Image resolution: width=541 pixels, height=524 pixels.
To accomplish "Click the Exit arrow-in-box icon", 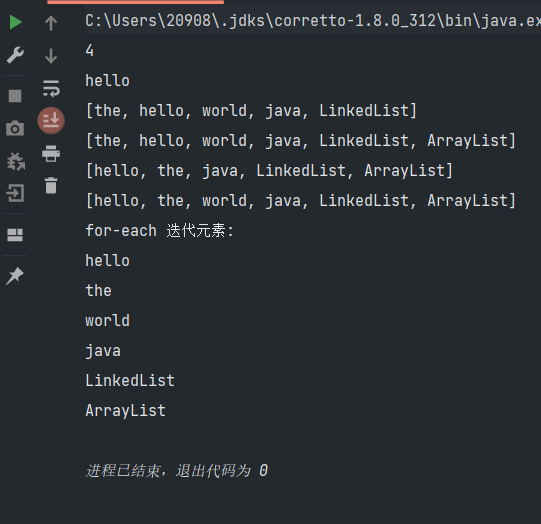I will tap(16, 193).
